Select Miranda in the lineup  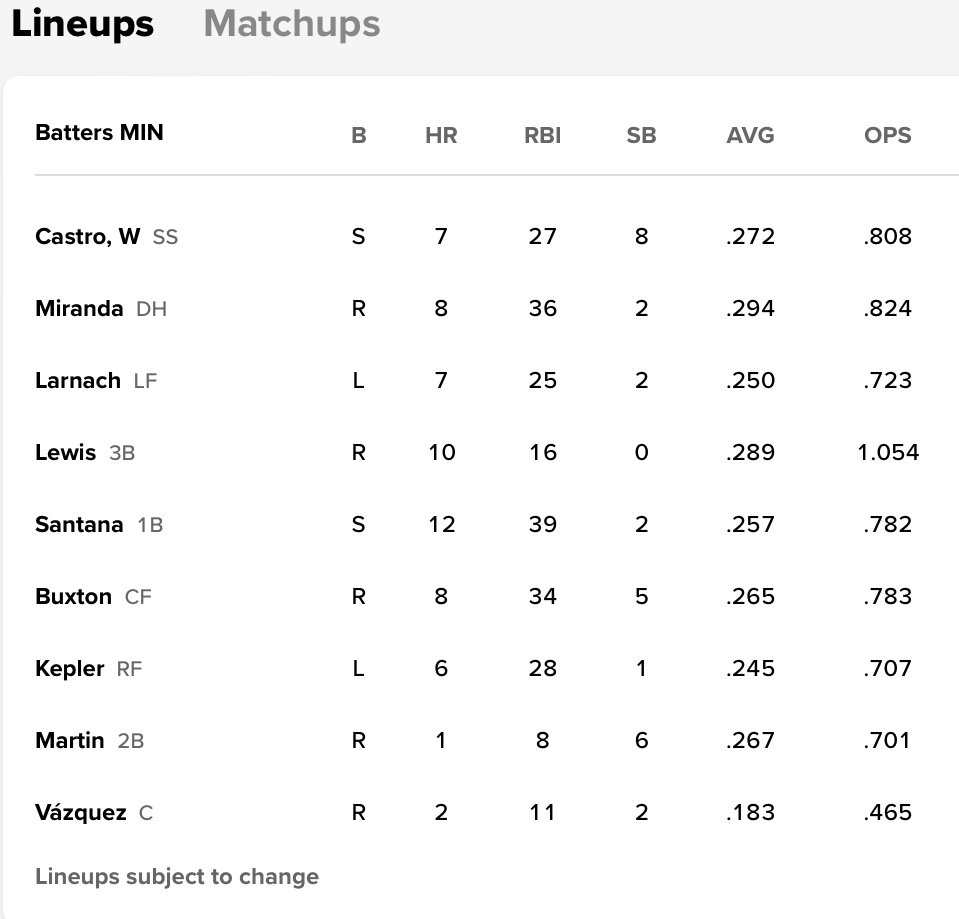[79, 309]
